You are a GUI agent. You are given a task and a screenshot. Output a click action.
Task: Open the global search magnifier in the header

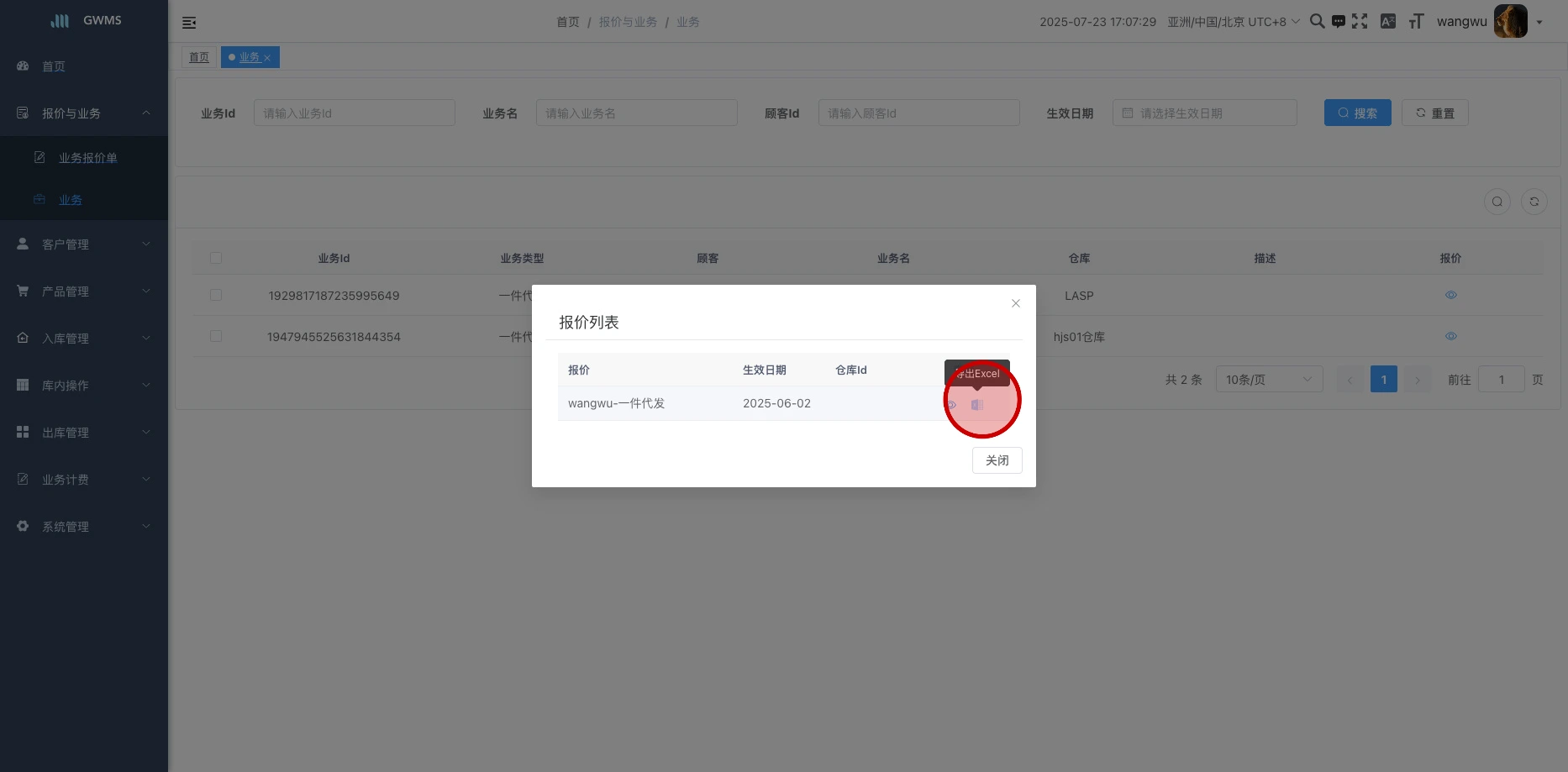(1317, 22)
